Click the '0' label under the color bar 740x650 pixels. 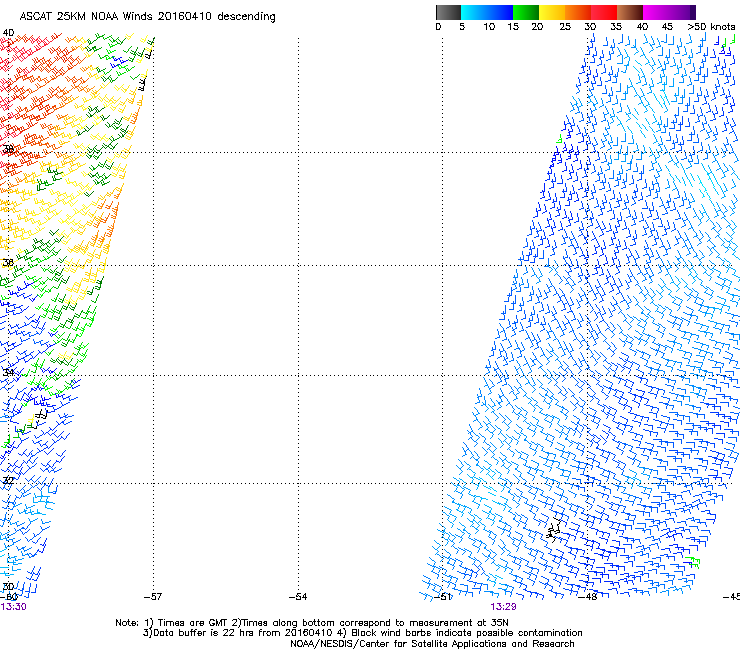click(438, 27)
